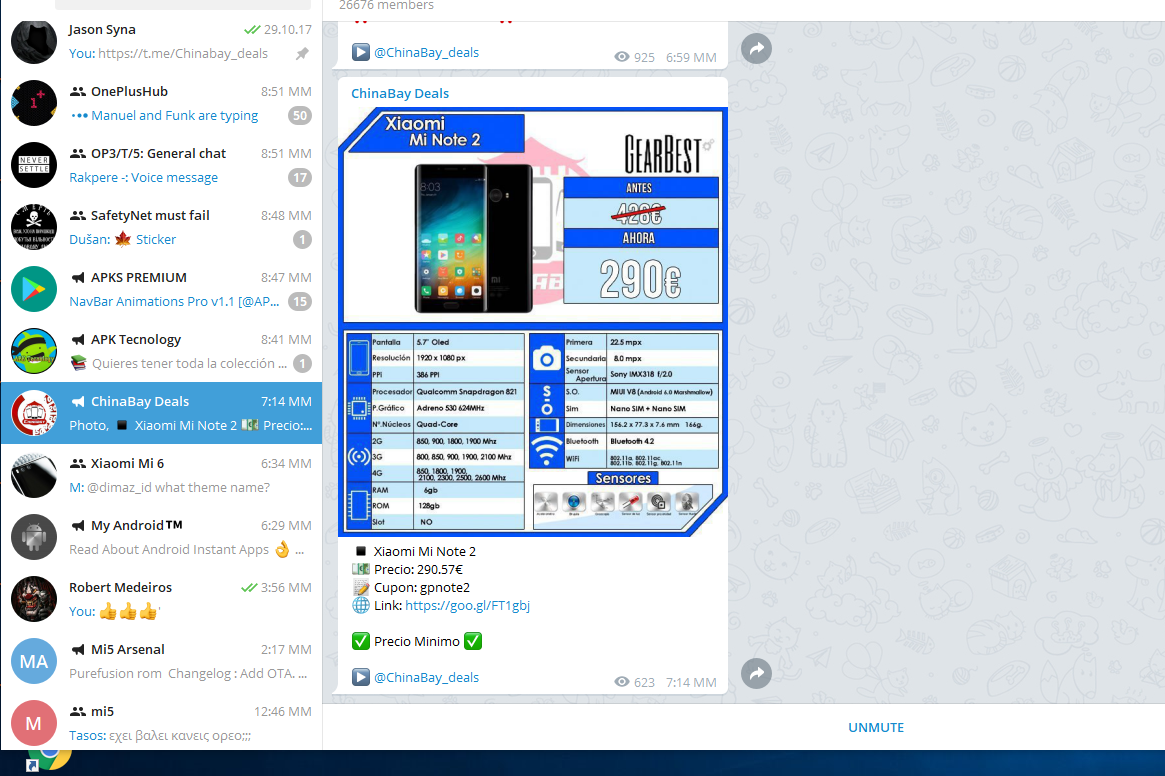The image size is (1165, 776).
Task: Open SafetyNet must fail group
Action: [161, 227]
